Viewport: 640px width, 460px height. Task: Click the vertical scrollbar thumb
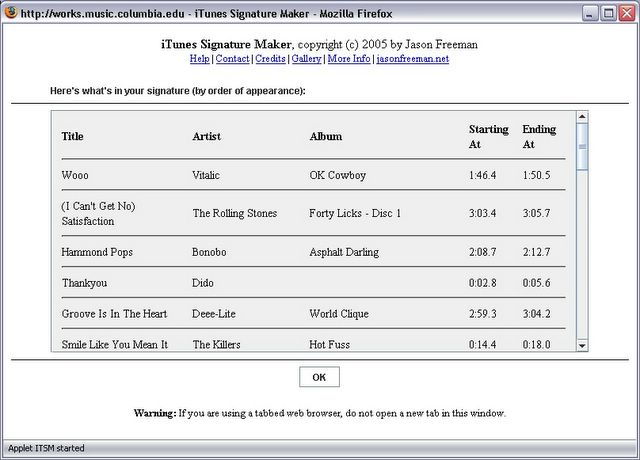pos(582,146)
